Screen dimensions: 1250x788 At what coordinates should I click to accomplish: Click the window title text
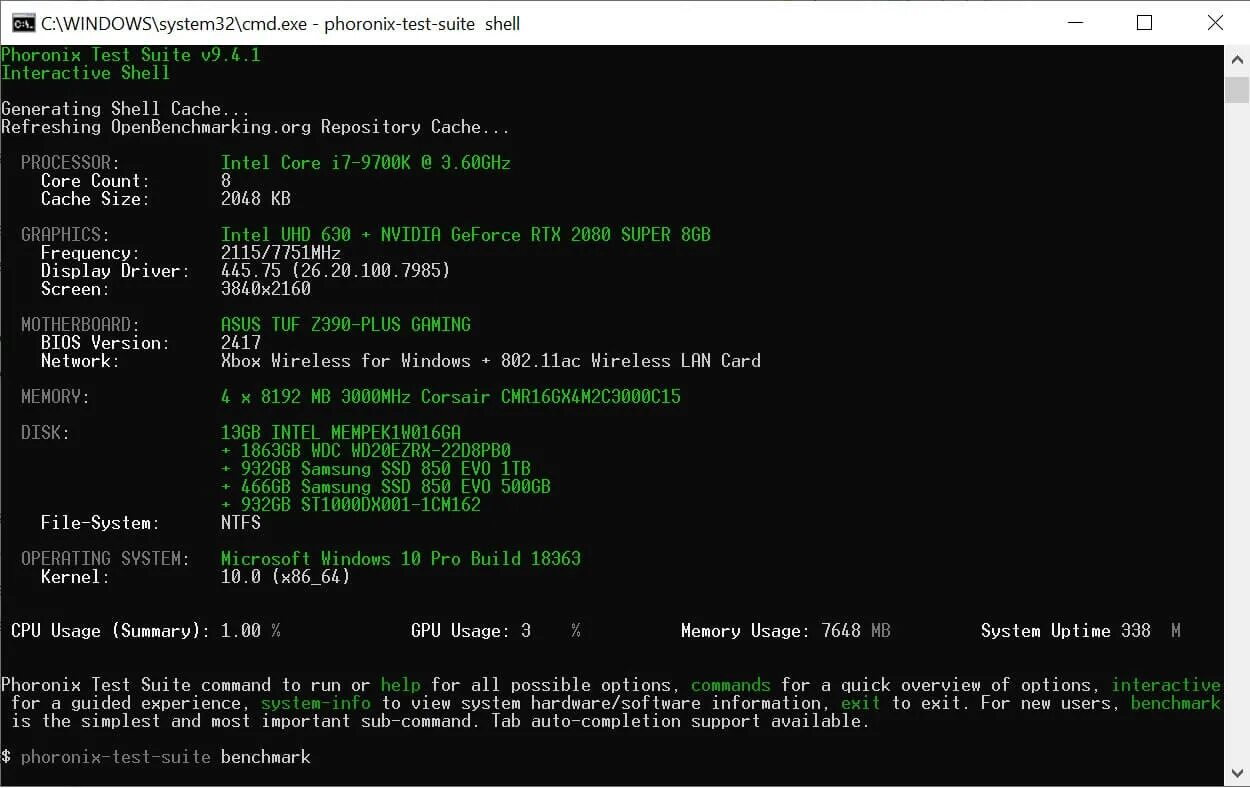(281, 23)
